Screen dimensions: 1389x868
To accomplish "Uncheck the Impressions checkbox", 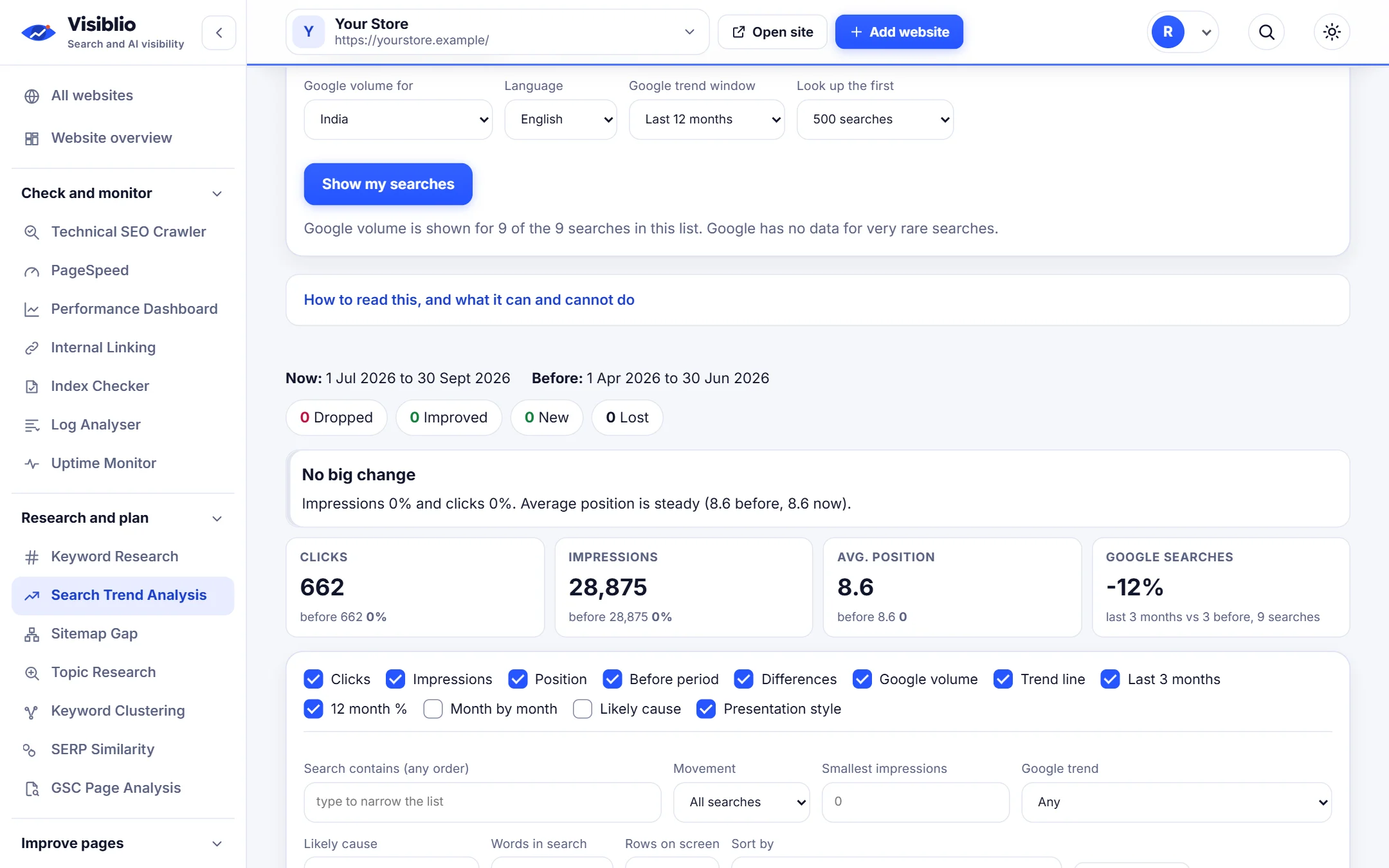I will coord(395,679).
